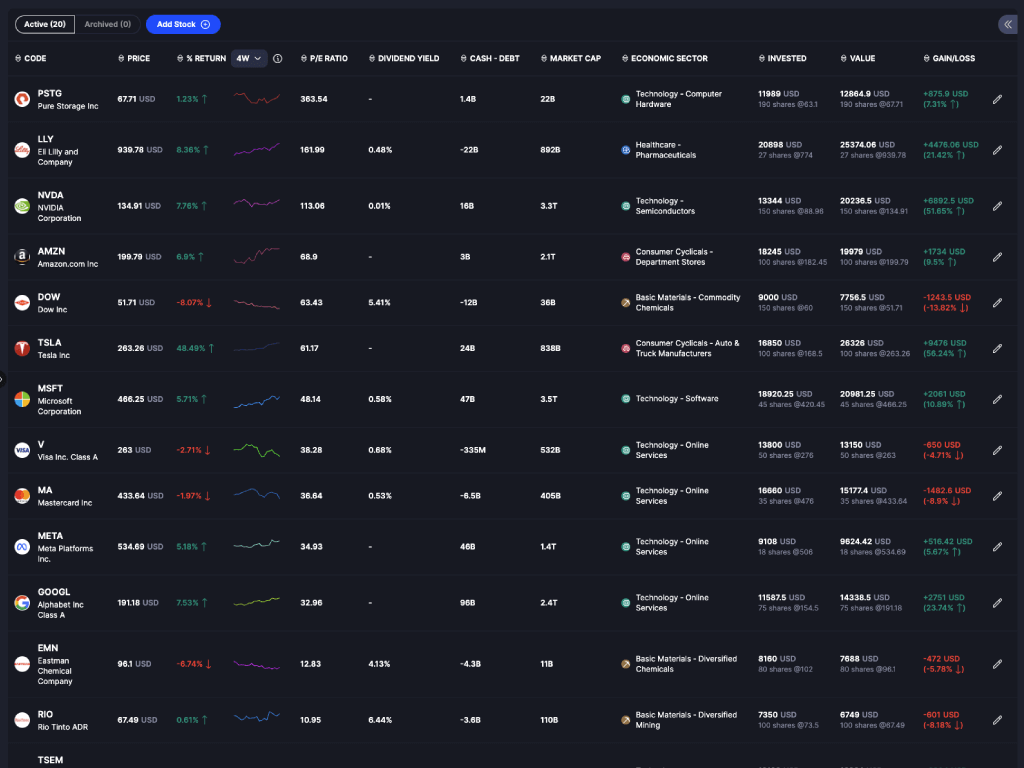The width and height of the screenshot is (1024, 768).
Task: Sort by the VALUE column header
Action: pyautogui.click(x=857, y=59)
